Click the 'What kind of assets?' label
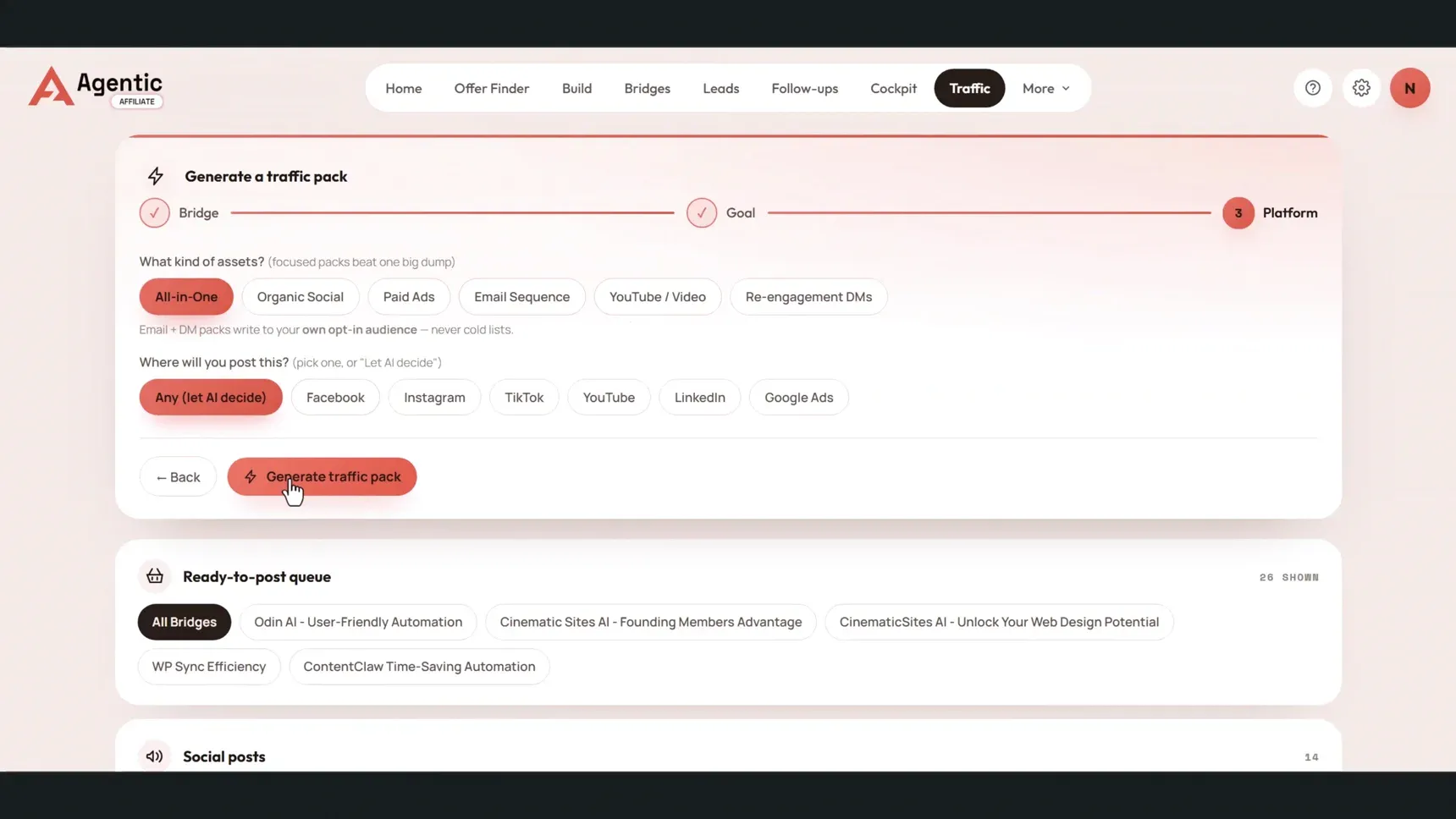The width and height of the screenshot is (1456, 819). [x=201, y=261]
